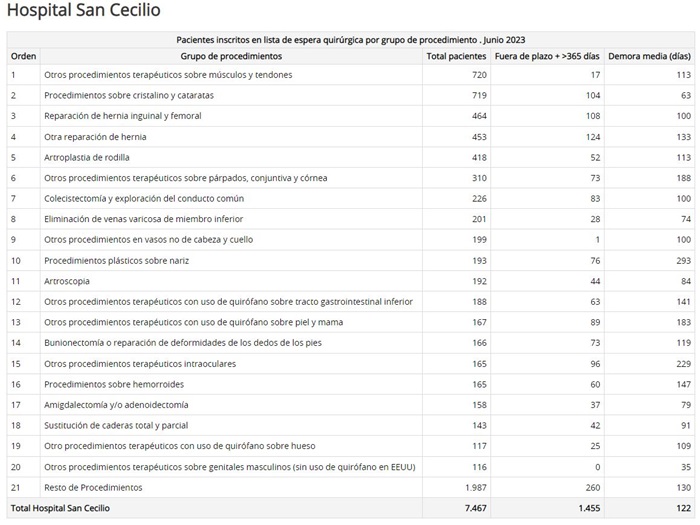Click the Fuera de plazo column header

tap(547, 56)
